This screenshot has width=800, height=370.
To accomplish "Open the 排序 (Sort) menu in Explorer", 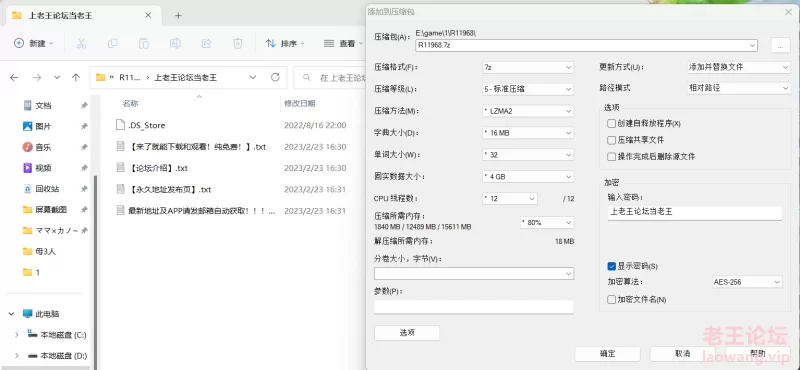I will (x=285, y=43).
